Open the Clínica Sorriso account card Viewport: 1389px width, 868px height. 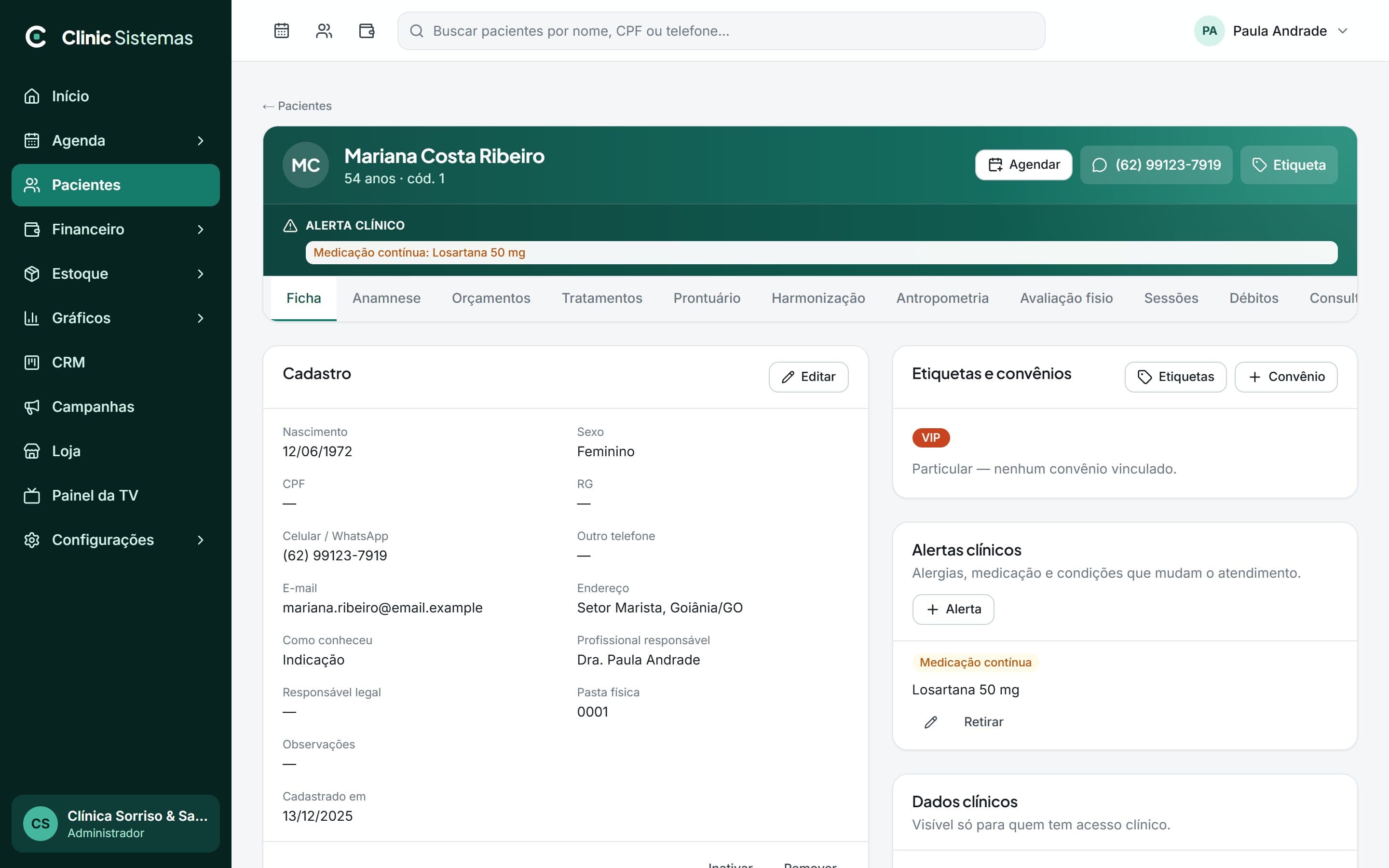click(x=115, y=824)
